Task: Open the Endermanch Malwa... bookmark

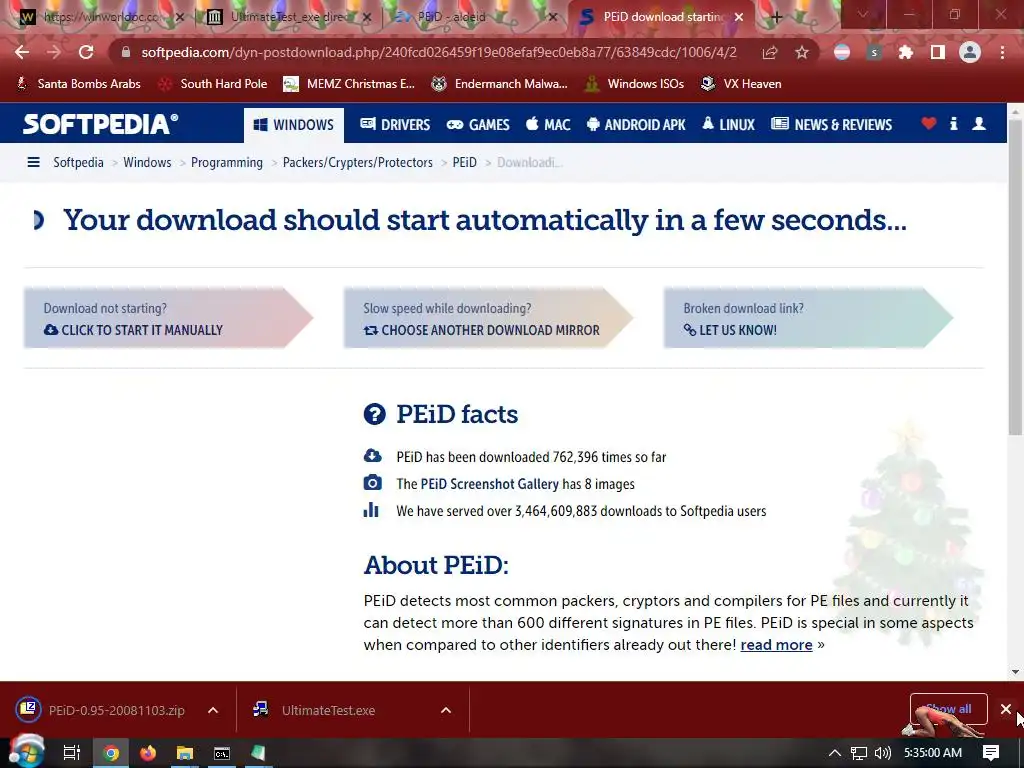Action: 500,84
